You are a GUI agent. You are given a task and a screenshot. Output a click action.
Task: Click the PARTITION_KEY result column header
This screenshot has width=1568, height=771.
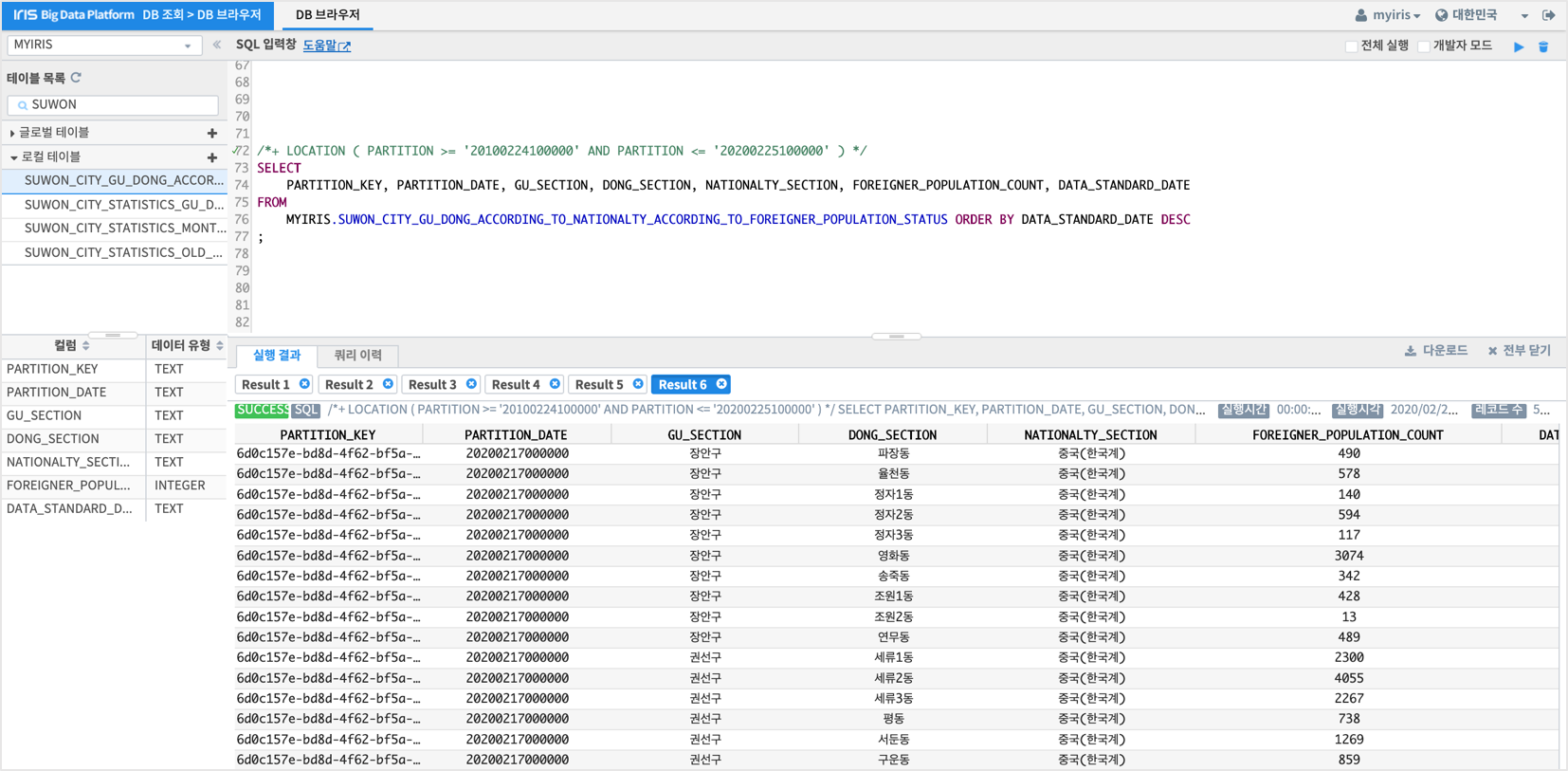point(328,435)
